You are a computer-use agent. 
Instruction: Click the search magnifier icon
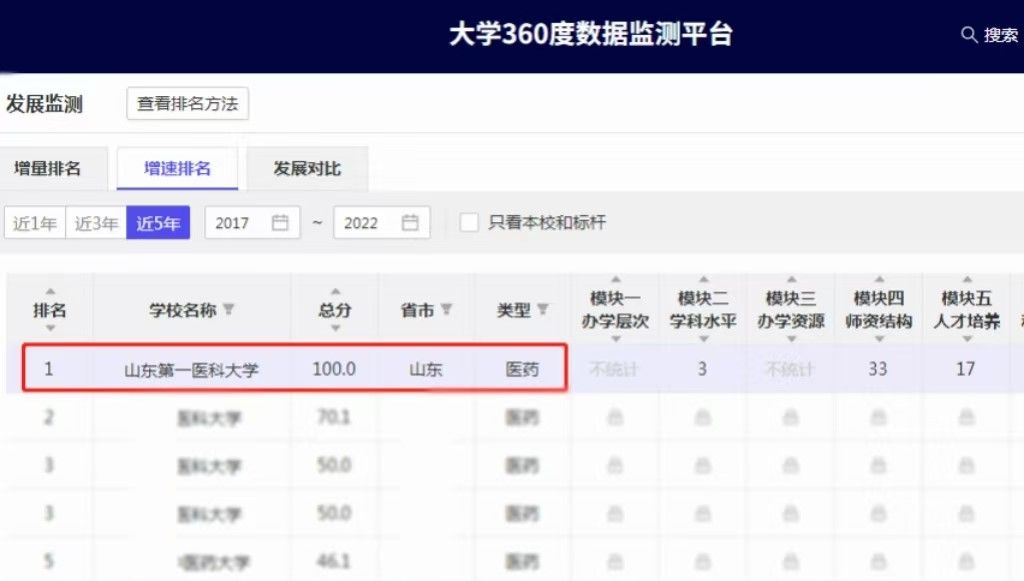pyautogui.click(x=968, y=35)
